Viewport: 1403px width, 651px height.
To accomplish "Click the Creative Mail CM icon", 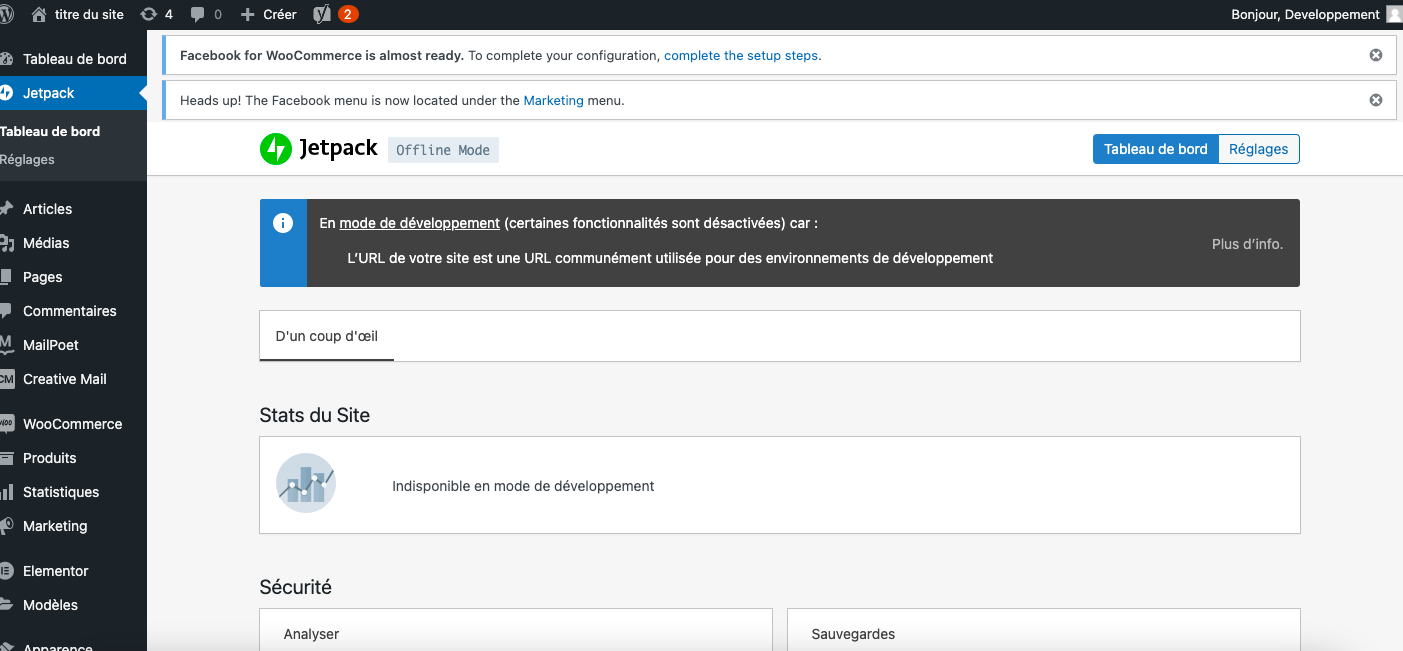I will [6, 379].
